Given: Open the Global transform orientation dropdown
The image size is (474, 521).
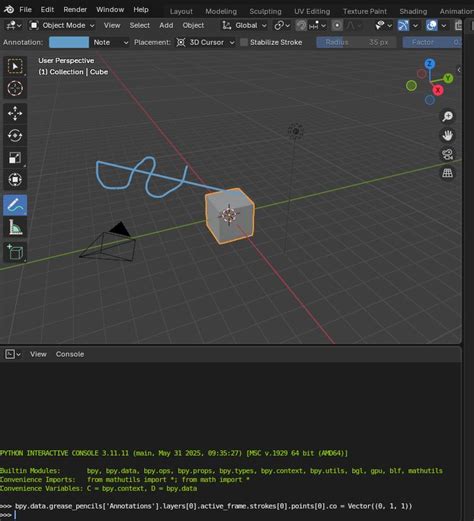Looking at the screenshot, I should click(244, 25).
